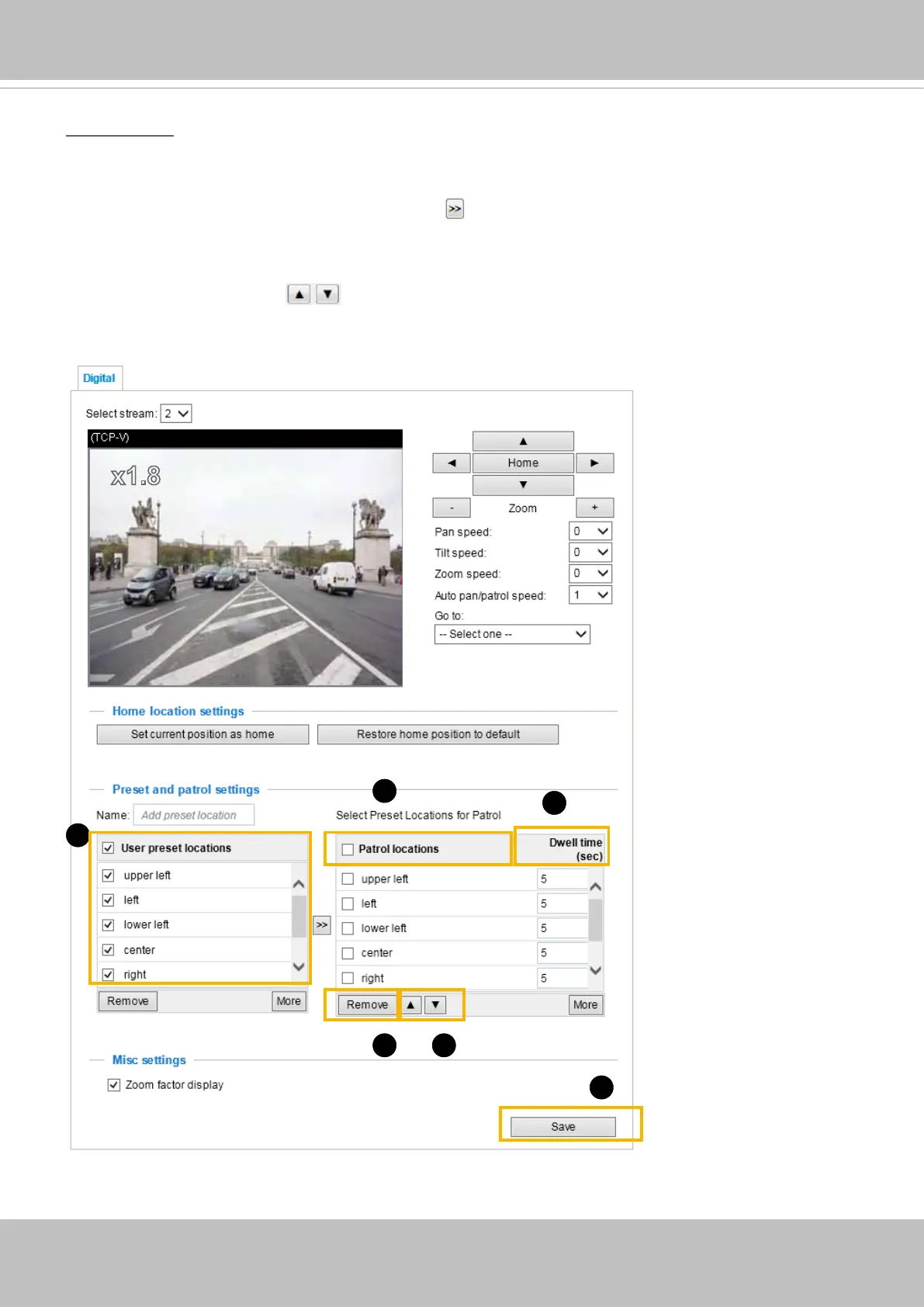Open the Auto pan/patrol speed dropdown
This screenshot has width=924, height=1307.
coord(590,595)
